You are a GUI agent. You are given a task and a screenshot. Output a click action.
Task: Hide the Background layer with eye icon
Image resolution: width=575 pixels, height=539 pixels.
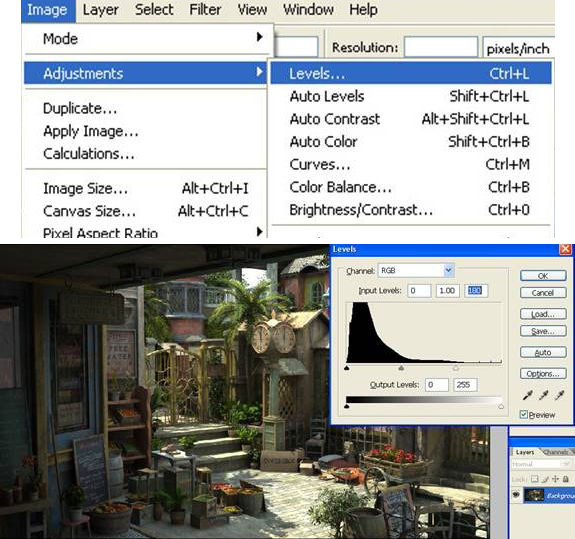click(x=516, y=495)
